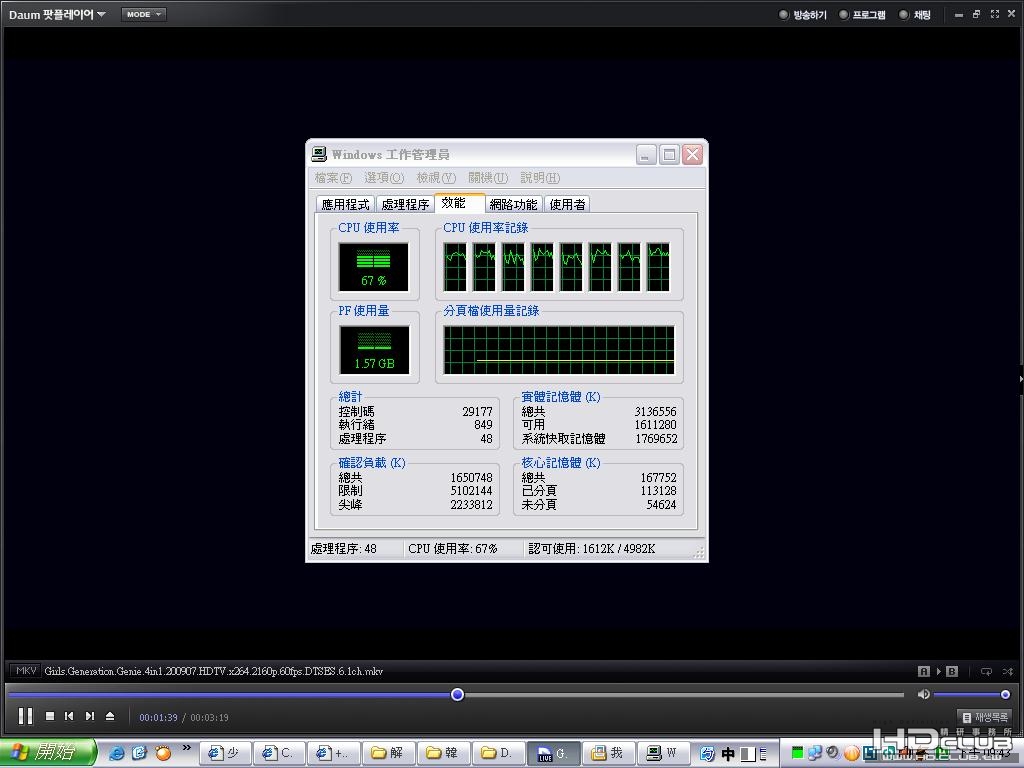Skip to the next track
The width and height of the screenshot is (1024, 768).
90,716
